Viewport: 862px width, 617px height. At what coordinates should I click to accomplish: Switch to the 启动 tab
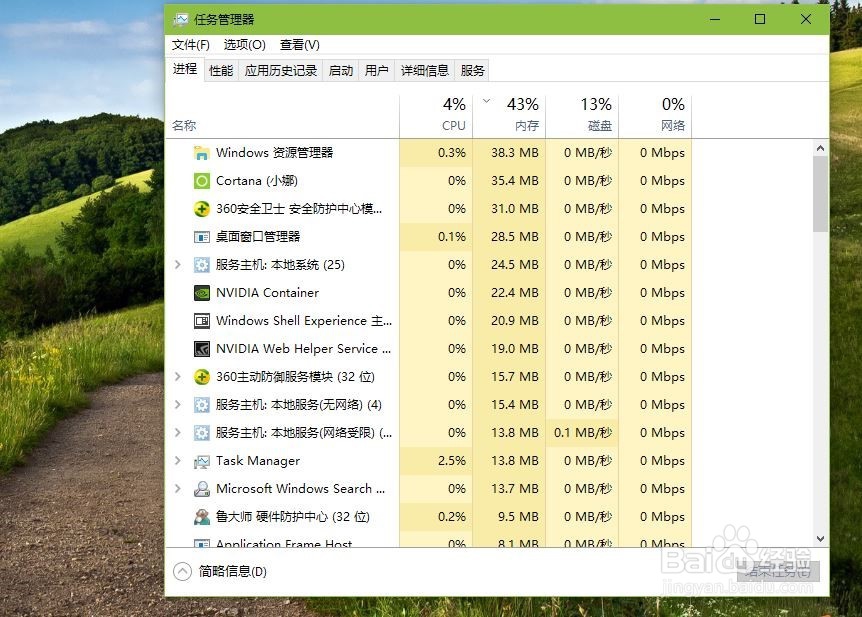pos(341,71)
